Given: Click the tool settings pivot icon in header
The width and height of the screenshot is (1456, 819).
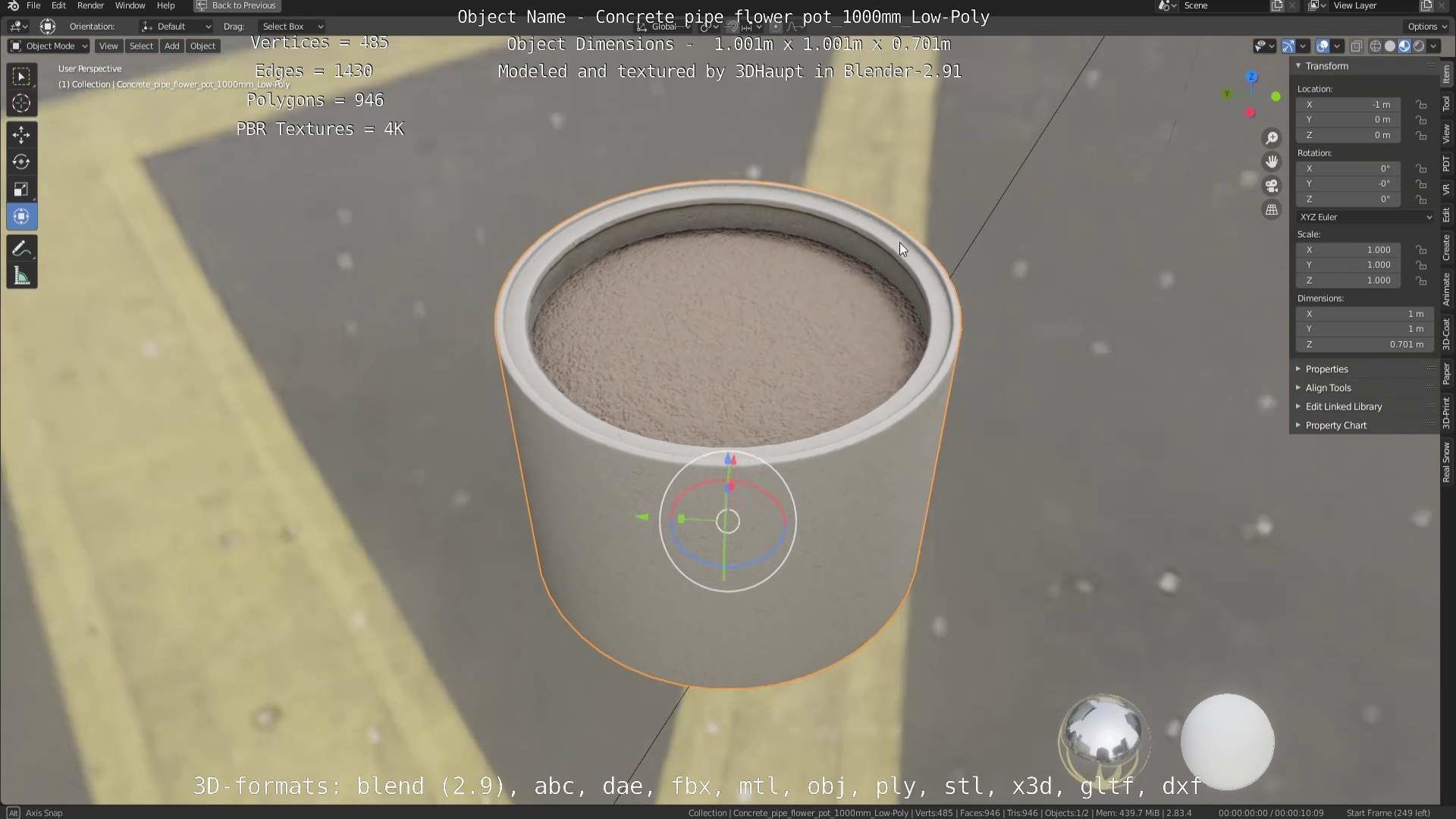Looking at the screenshot, I should coord(47,27).
